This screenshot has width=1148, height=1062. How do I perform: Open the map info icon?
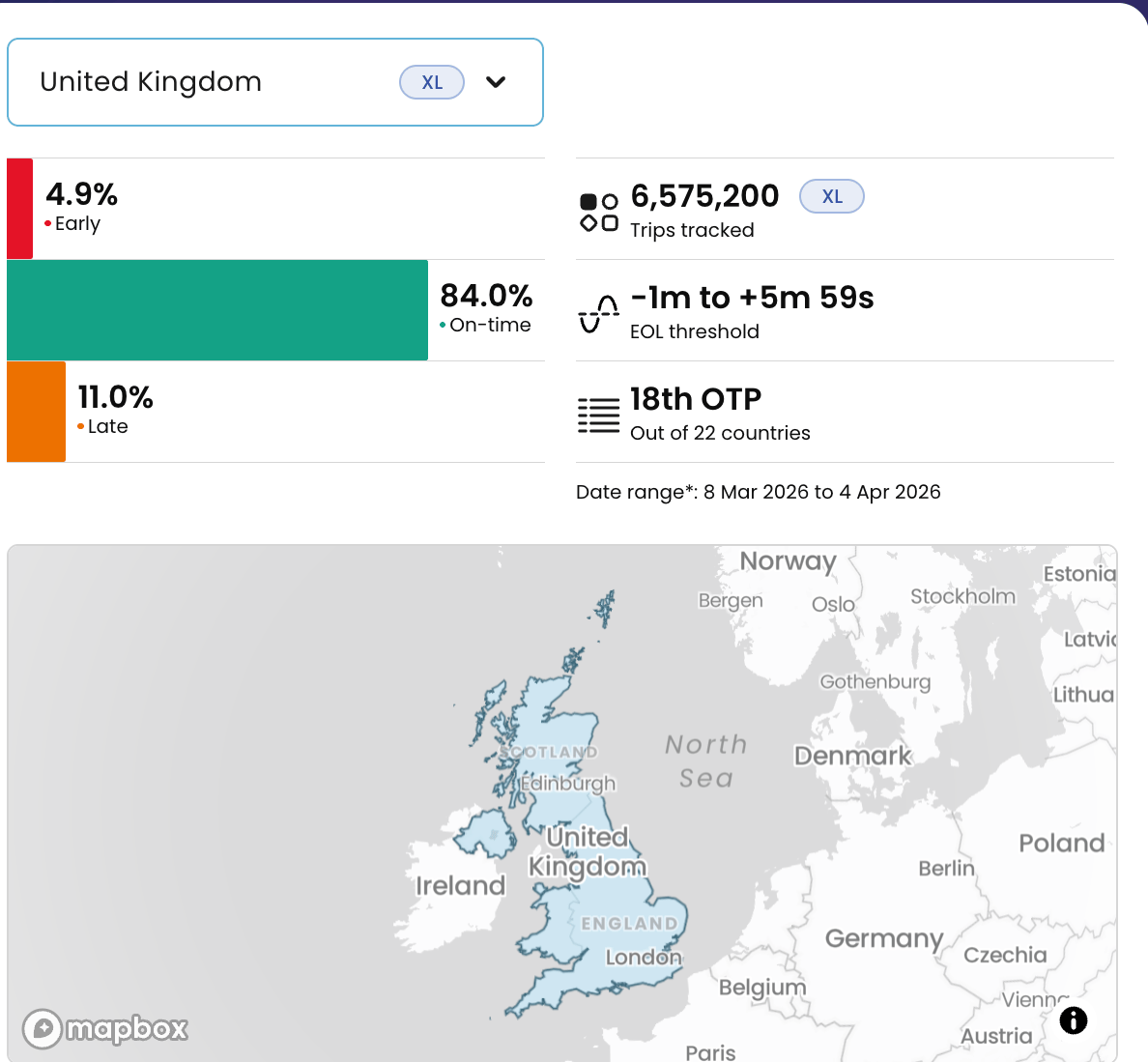point(1073,1019)
